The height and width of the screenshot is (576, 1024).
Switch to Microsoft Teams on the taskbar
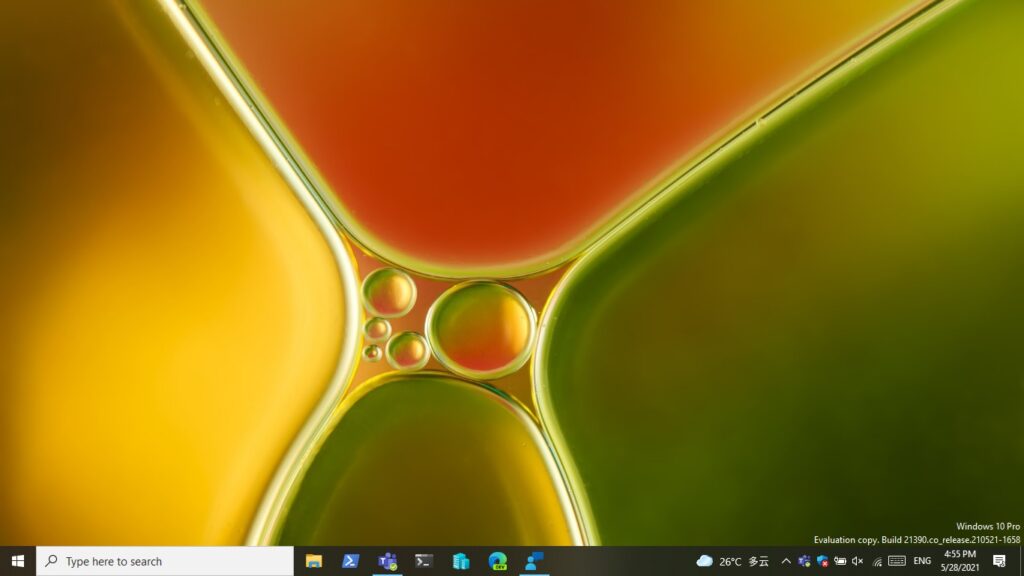point(387,561)
